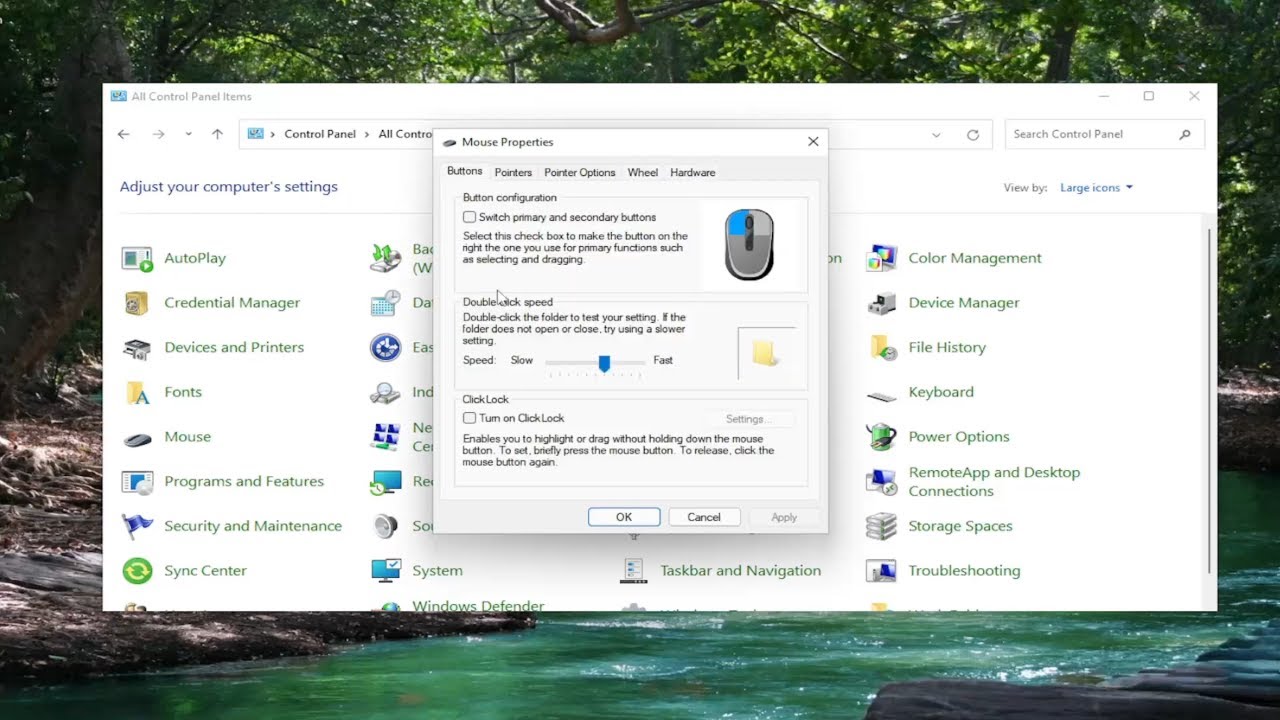Open the Device Manager icon
This screenshot has height=720, width=1280.
point(881,303)
